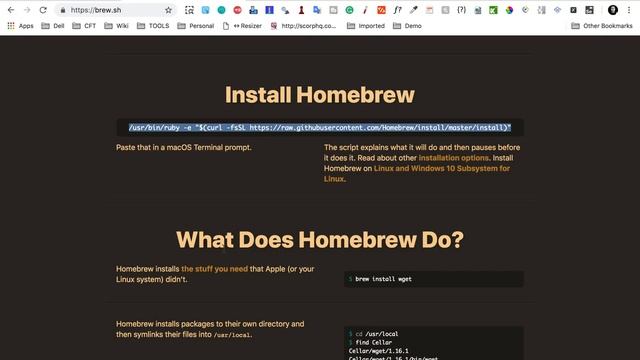640x360 pixels.
Task: Click the highlighted /usr/bin/ruby install command
Action: (320, 128)
